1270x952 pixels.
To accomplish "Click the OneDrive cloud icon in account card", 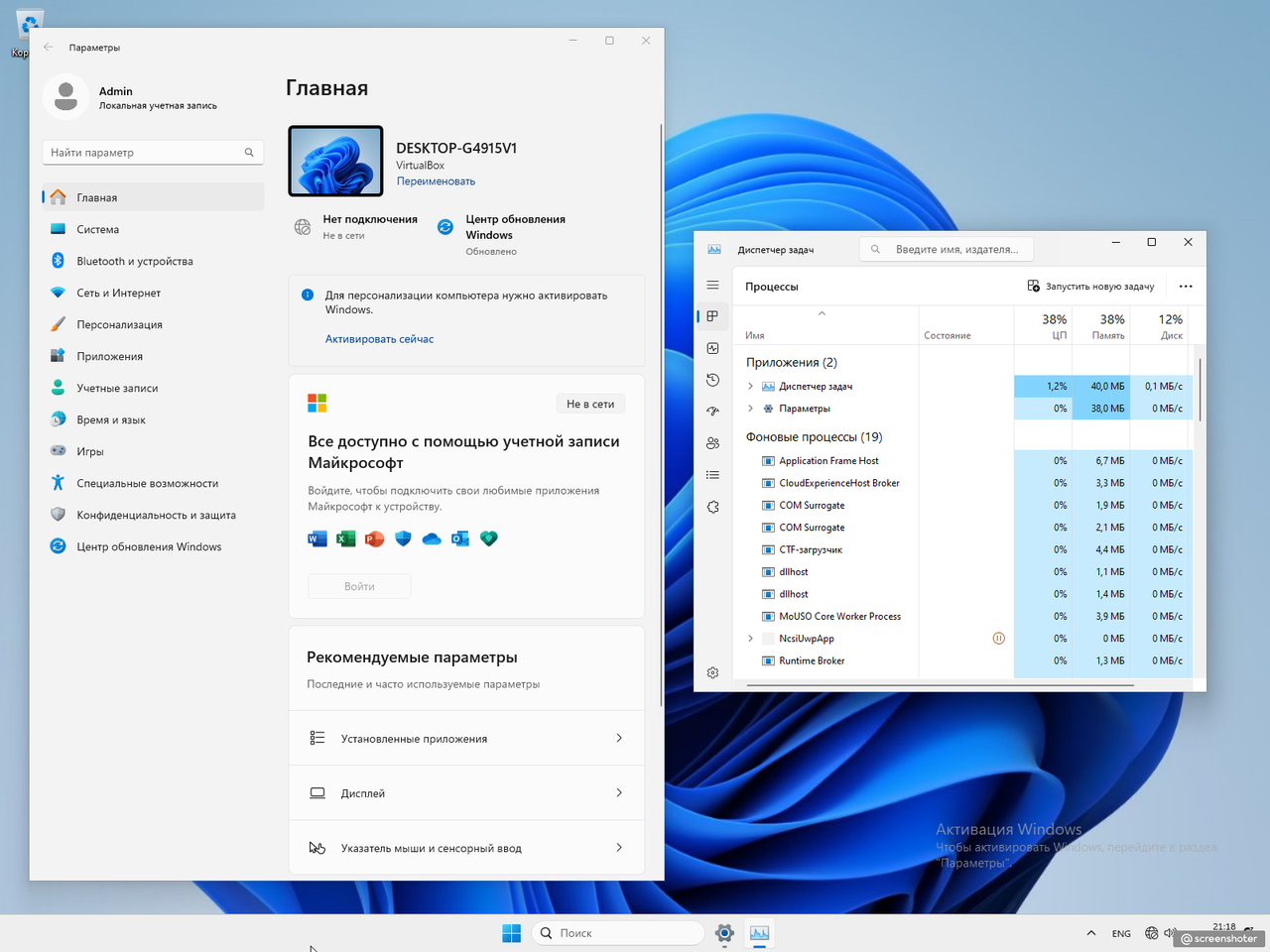I will click(432, 538).
